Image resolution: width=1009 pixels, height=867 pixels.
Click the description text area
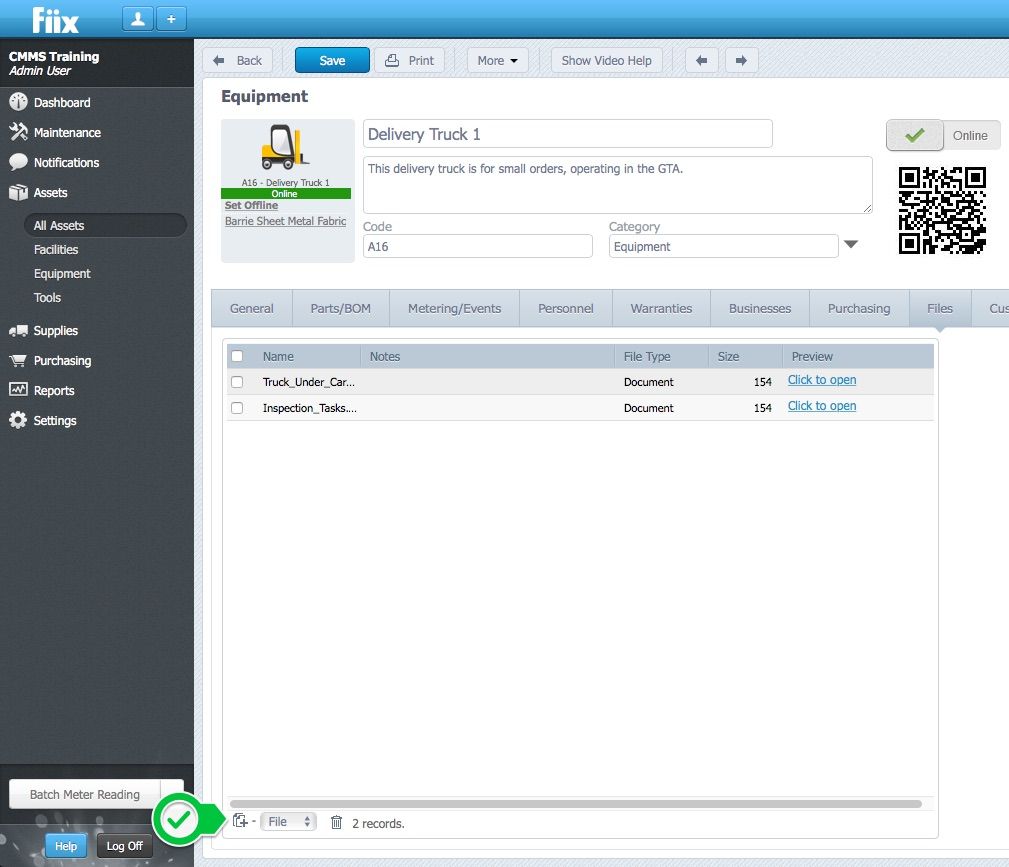(618, 185)
